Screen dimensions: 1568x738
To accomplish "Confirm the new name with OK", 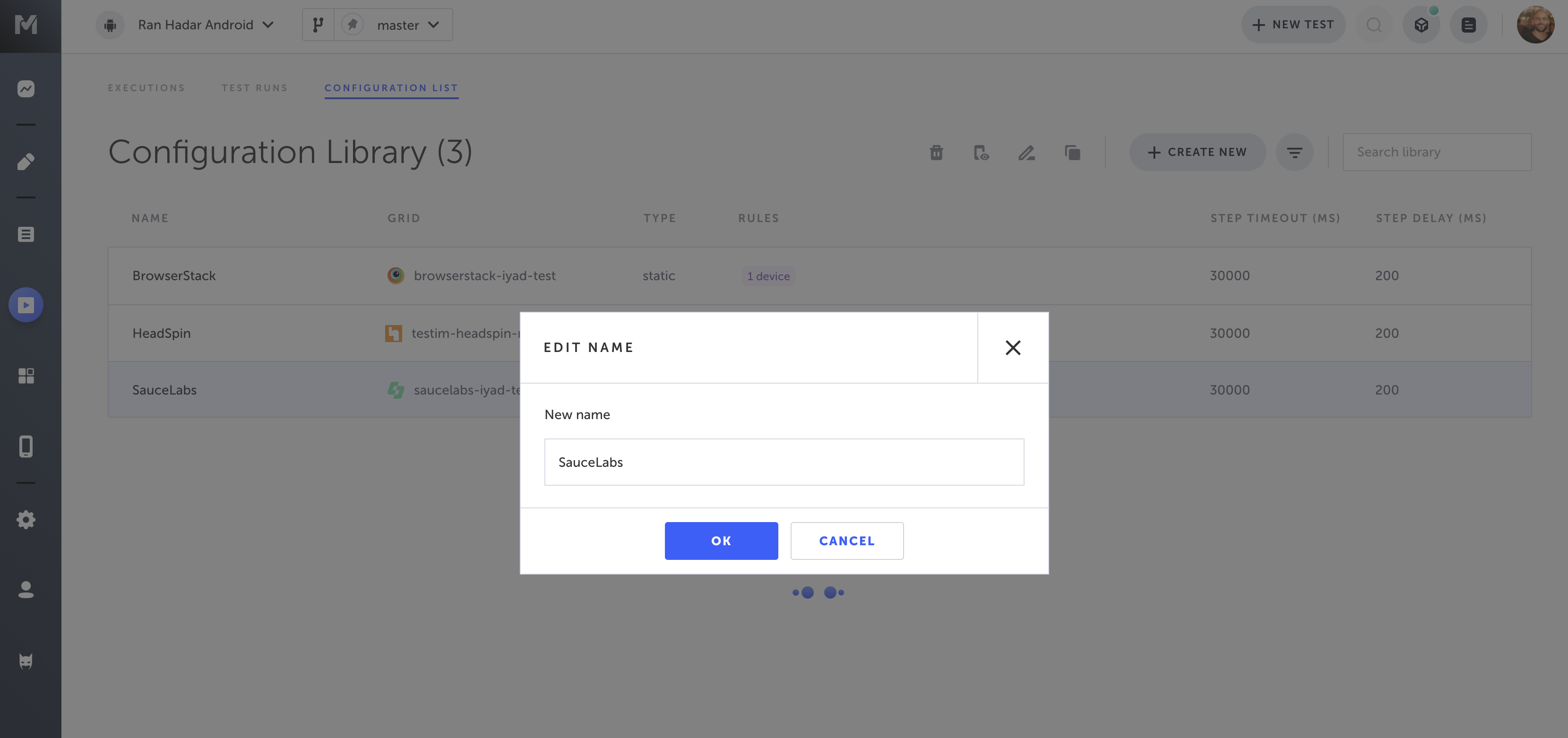I will click(x=721, y=541).
